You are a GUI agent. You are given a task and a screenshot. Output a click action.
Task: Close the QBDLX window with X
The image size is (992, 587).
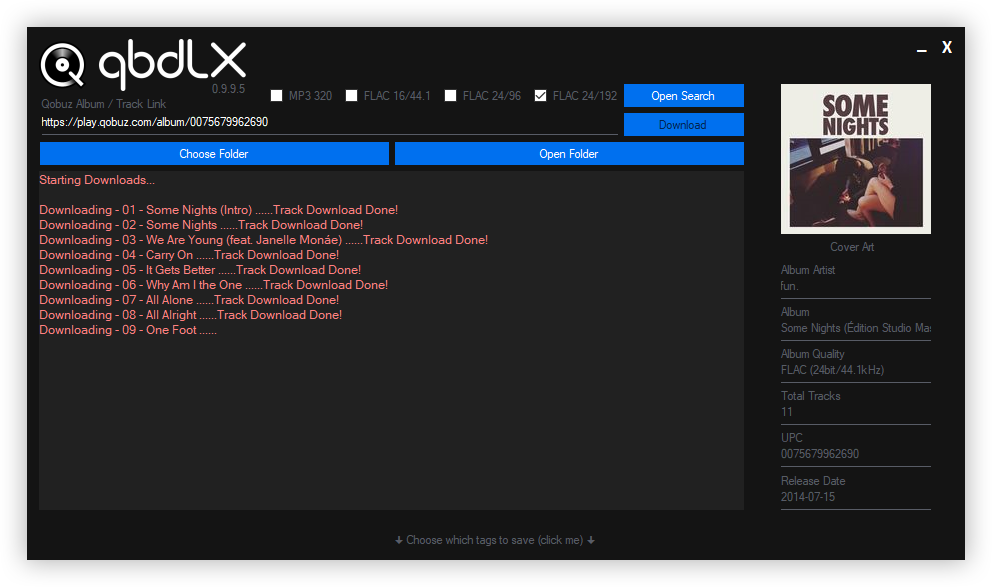pyautogui.click(x=946, y=48)
